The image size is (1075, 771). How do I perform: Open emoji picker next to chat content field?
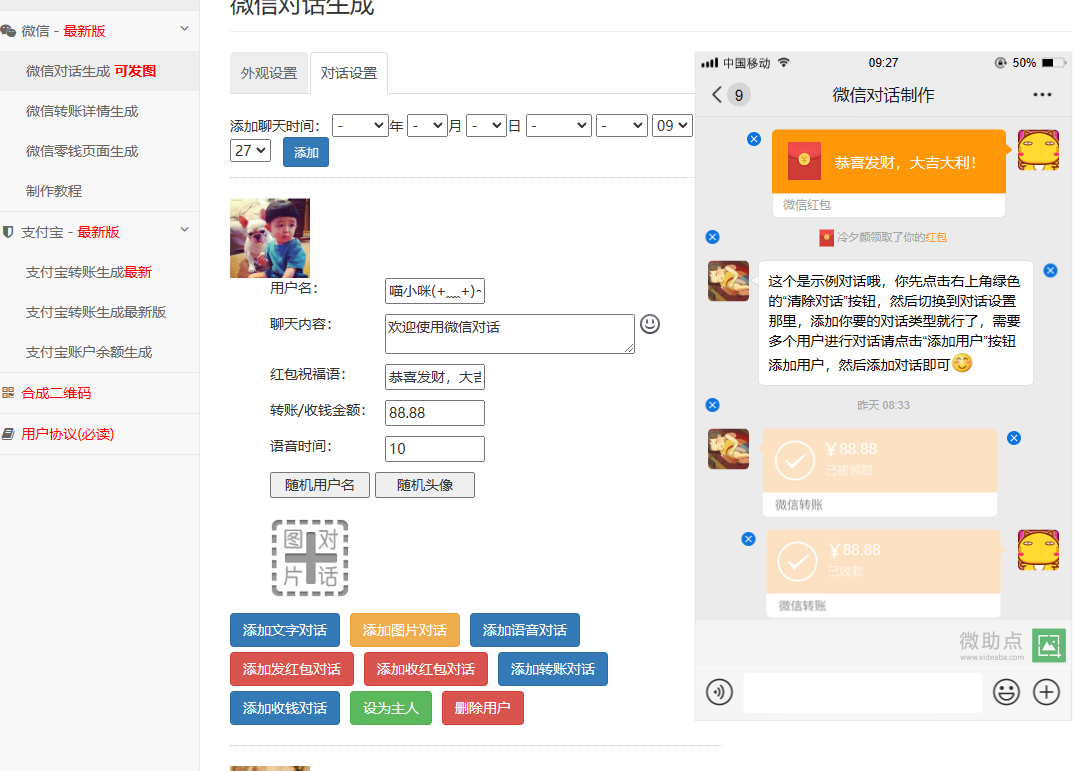[x=650, y=324]
